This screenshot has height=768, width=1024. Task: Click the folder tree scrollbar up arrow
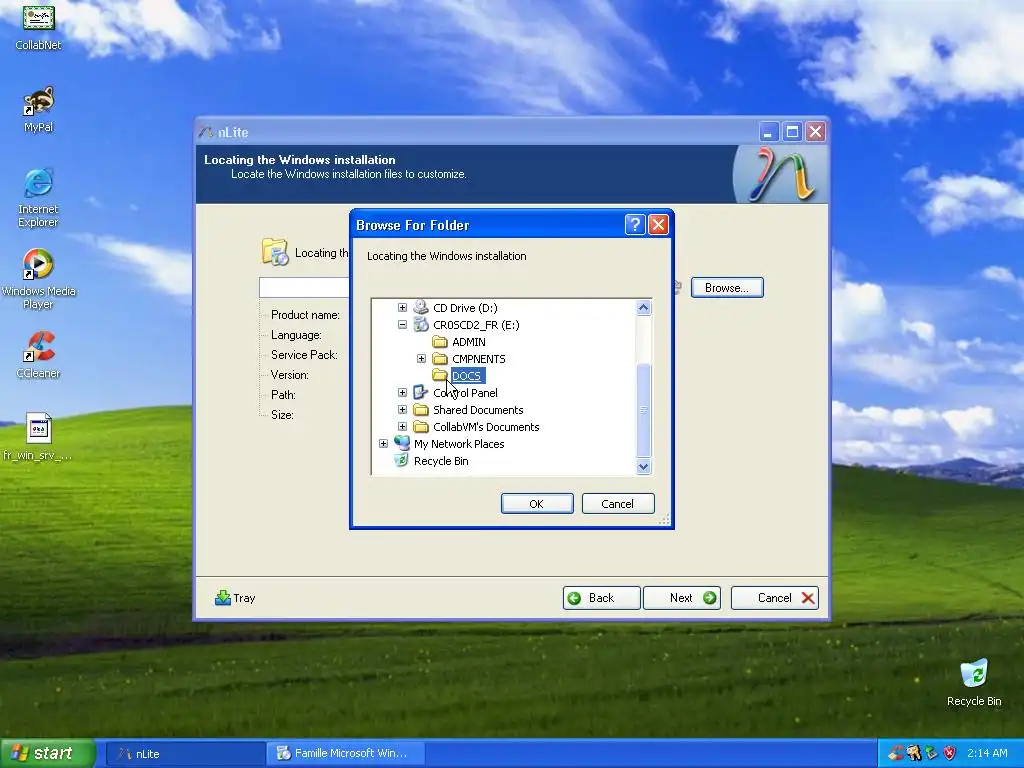click(643, 308)
